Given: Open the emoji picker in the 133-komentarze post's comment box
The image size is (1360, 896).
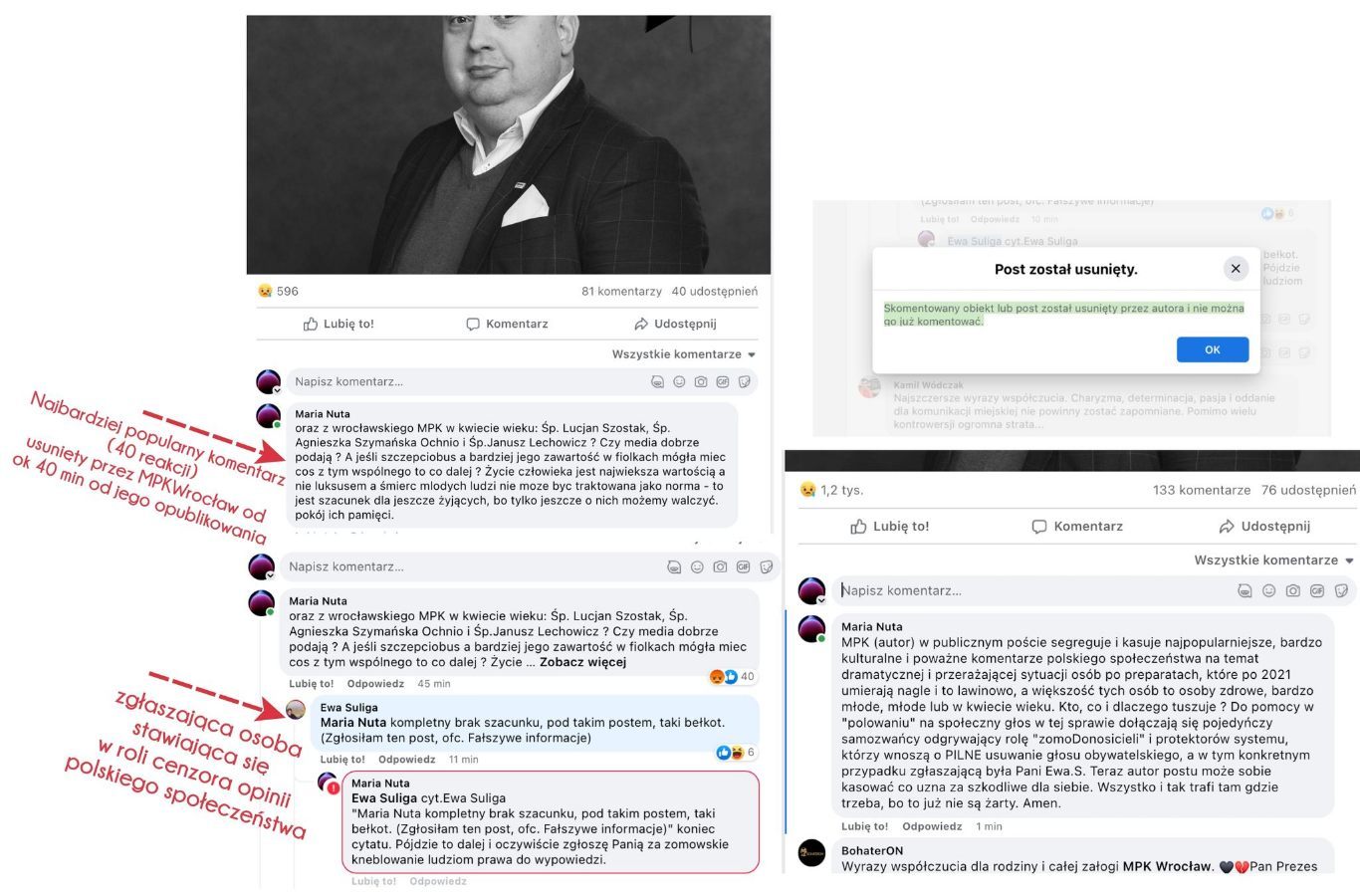Looking at the screenshot, I should pos(1268,590).
